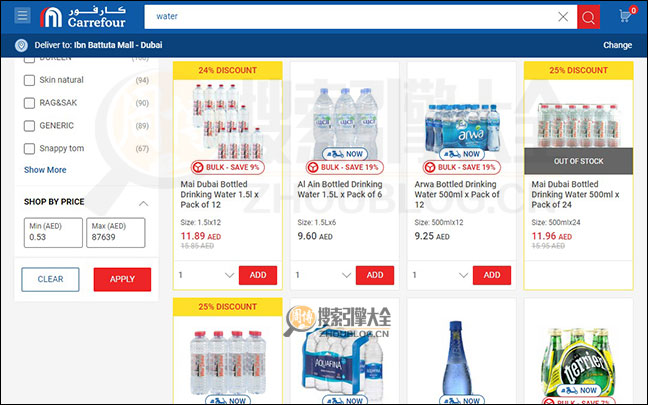The width and height of the screenshot is (648, 405).
Task: Click Change delivery location
Action: coord(617,45)
